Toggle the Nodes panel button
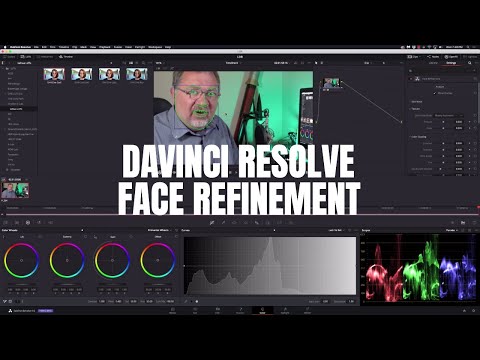The height and width of the screenshot is (360, 480). (433, 57)
